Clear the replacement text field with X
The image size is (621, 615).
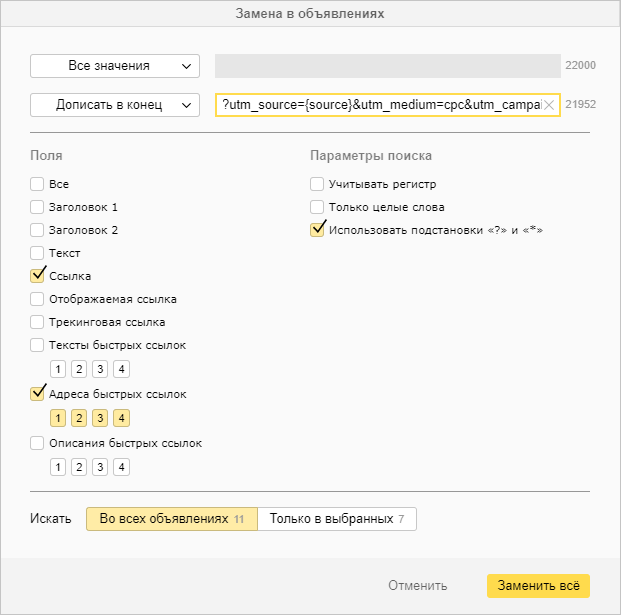548,105
